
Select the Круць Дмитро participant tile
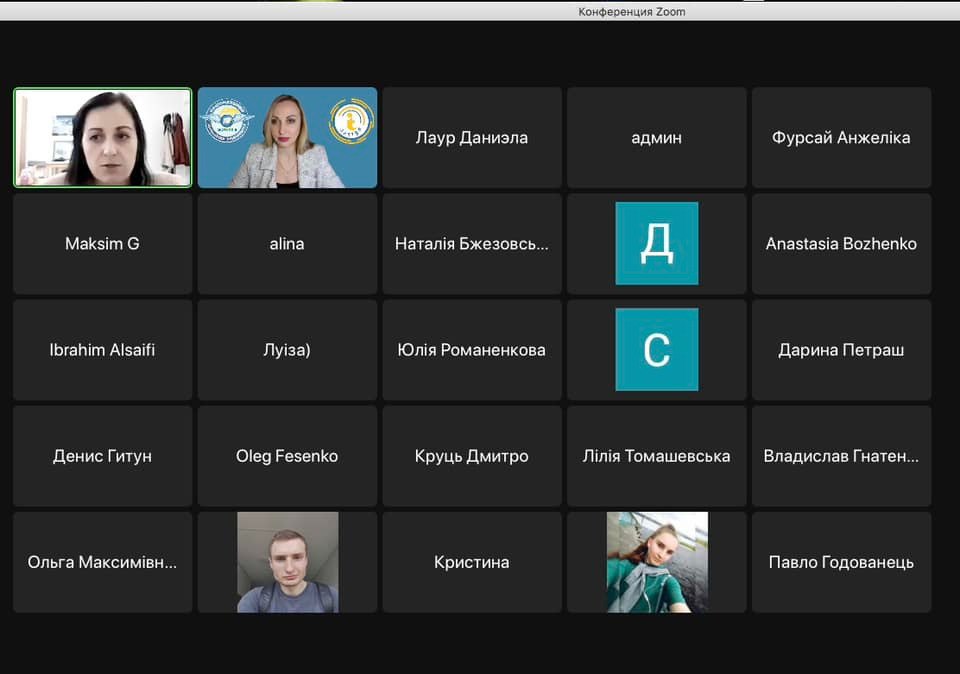point(472,456)
